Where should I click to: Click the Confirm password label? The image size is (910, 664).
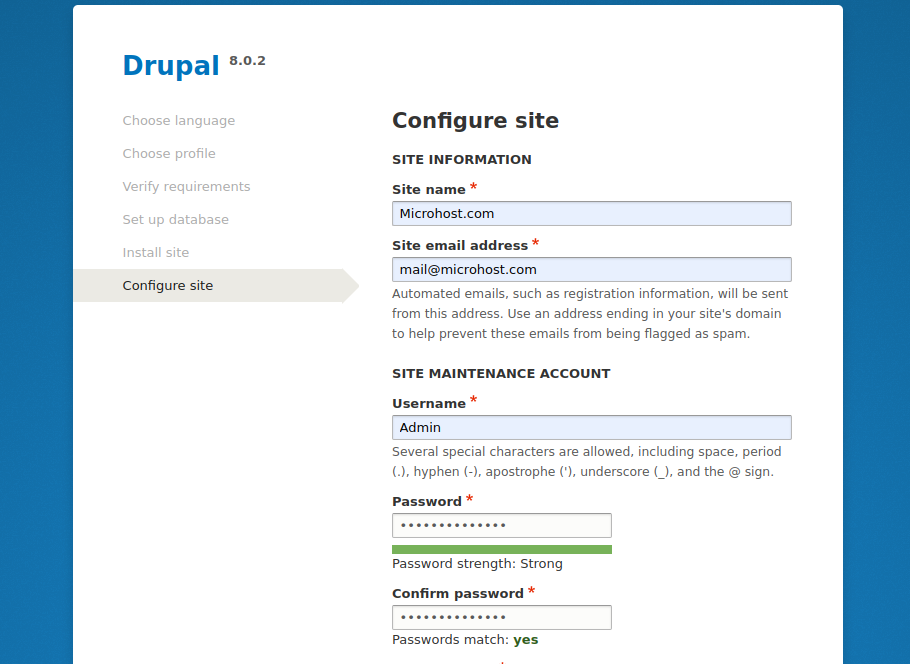coord(458,594)
